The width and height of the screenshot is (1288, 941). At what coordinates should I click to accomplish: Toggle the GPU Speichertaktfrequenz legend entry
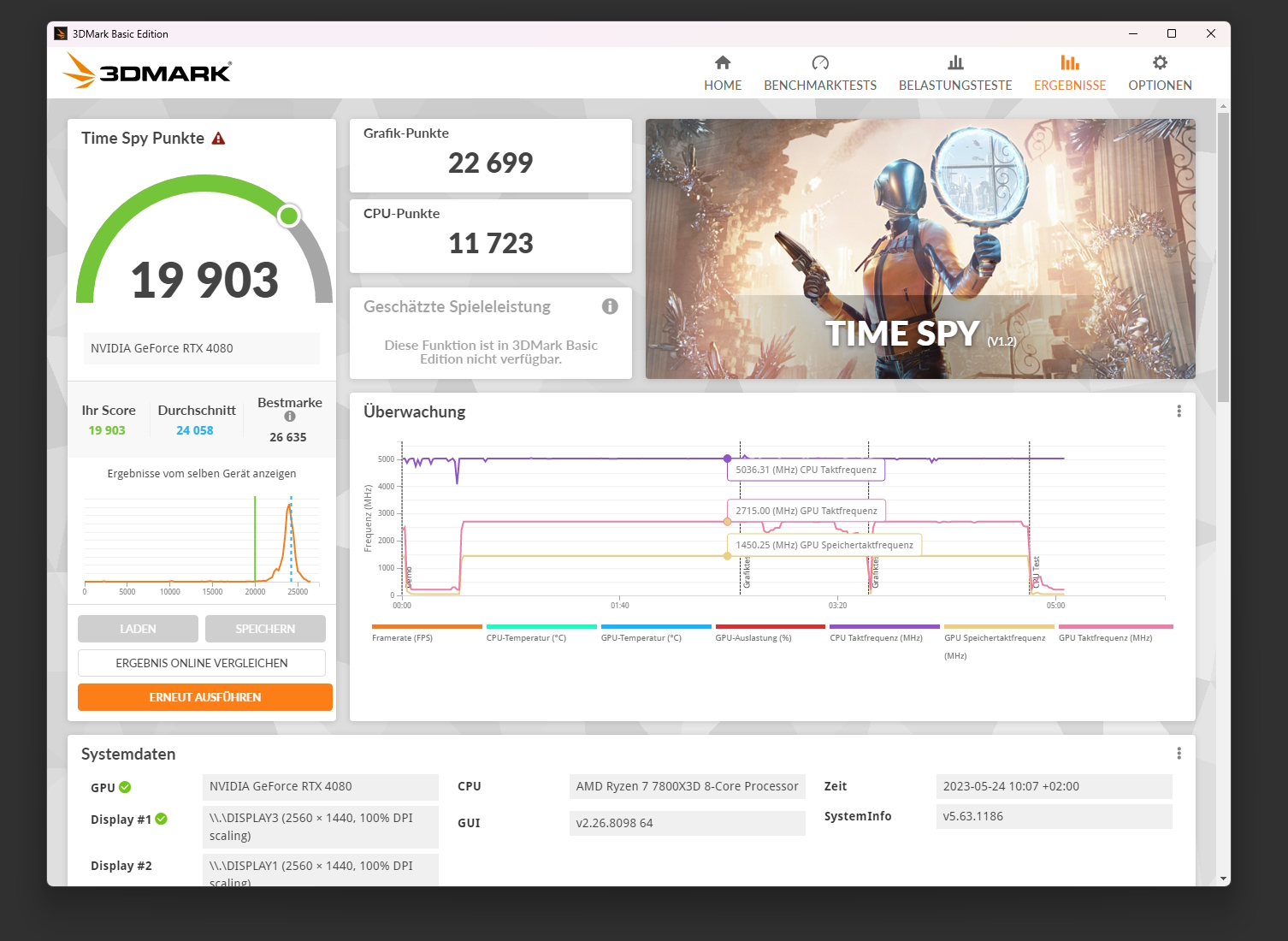[999, 642]
